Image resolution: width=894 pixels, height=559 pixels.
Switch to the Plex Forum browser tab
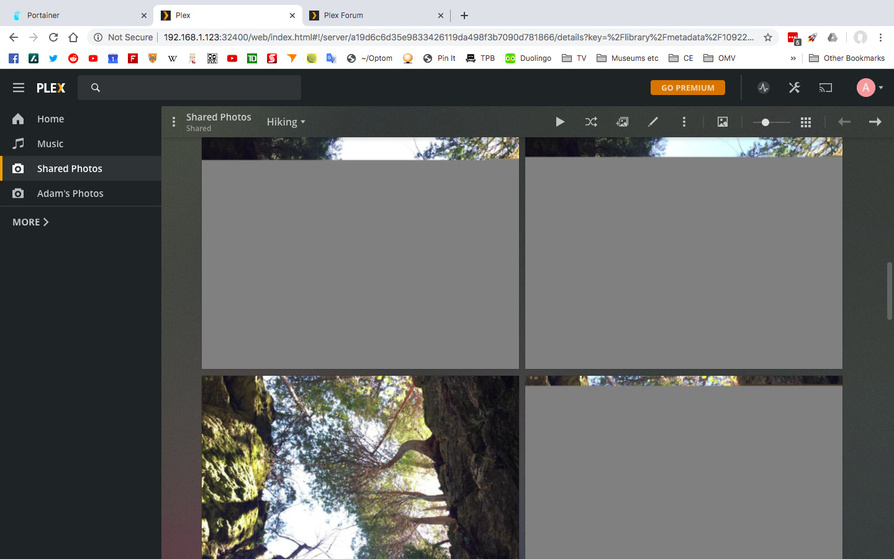376,15
